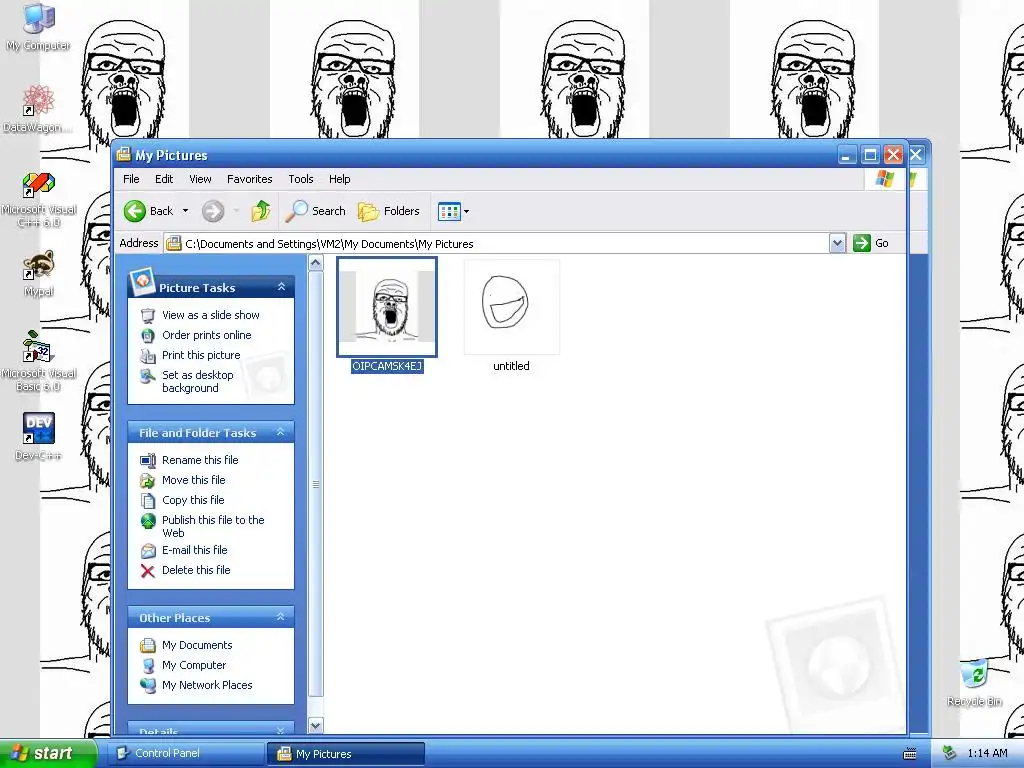Click the task pane scroll down arrow
This screenshot has height=768, width=1024.
pos(315,725)
